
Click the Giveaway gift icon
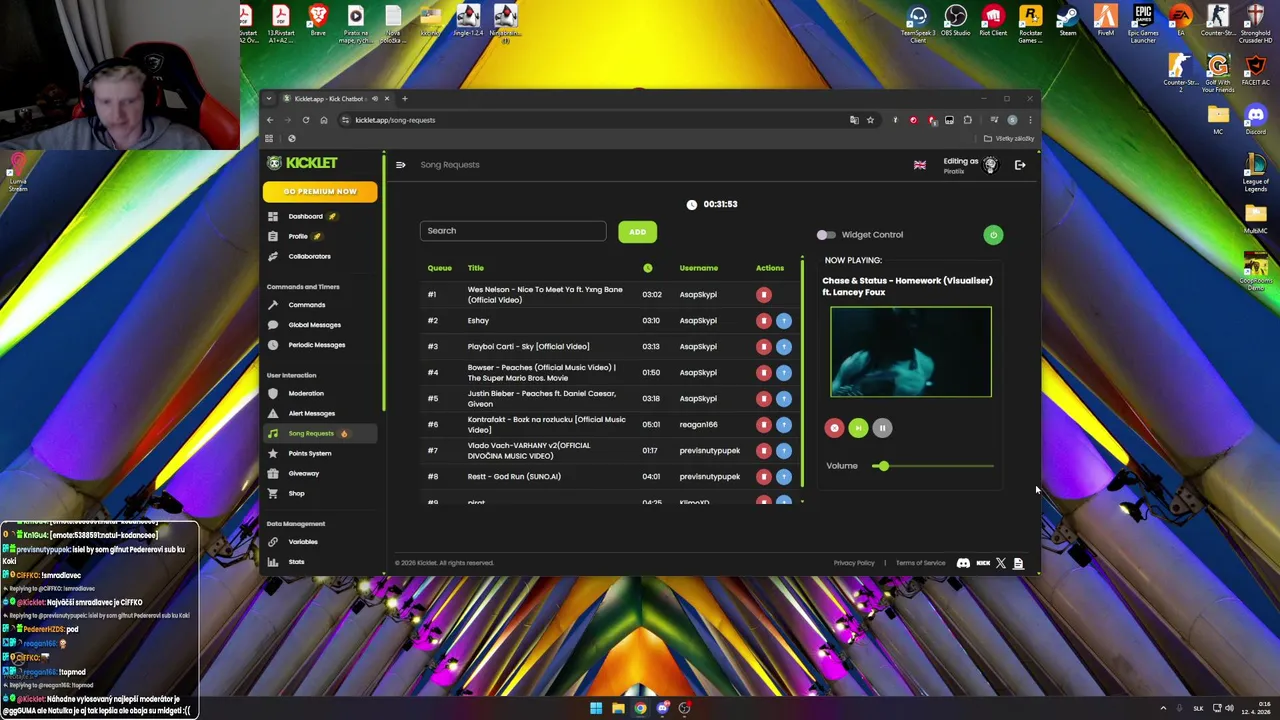(273, 473)
